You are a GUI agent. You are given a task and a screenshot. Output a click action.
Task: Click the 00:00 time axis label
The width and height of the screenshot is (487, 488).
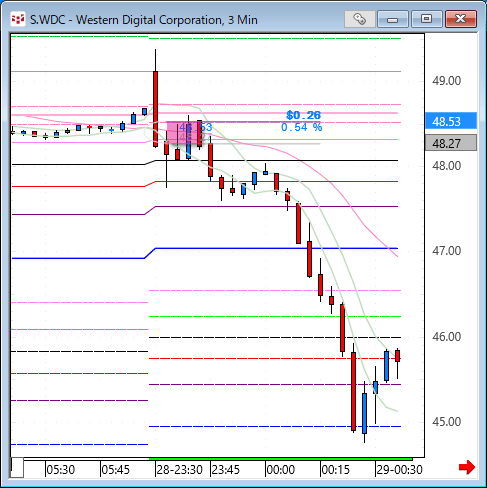click(281, 470)
